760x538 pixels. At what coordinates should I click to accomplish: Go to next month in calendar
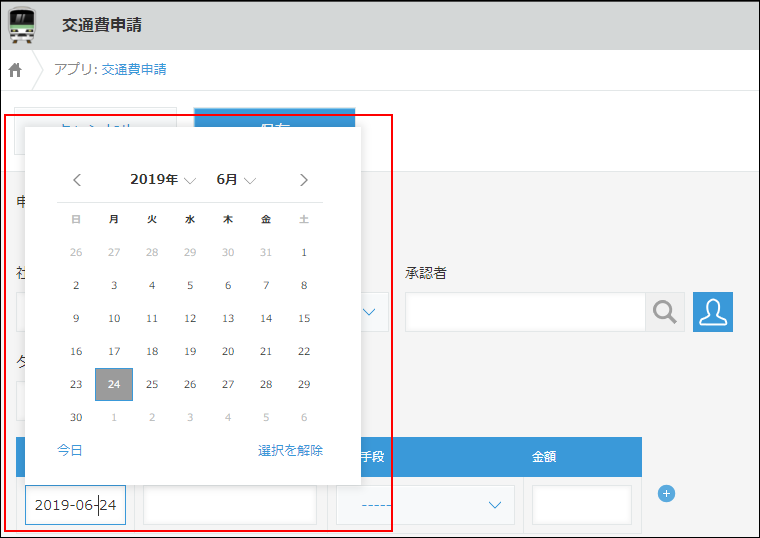click(303, 180)
